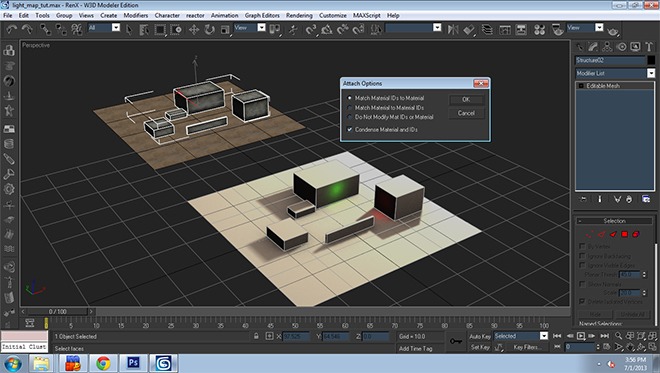Open the MAXScript menu
The image size is (660, 373).
pos(367,15)
